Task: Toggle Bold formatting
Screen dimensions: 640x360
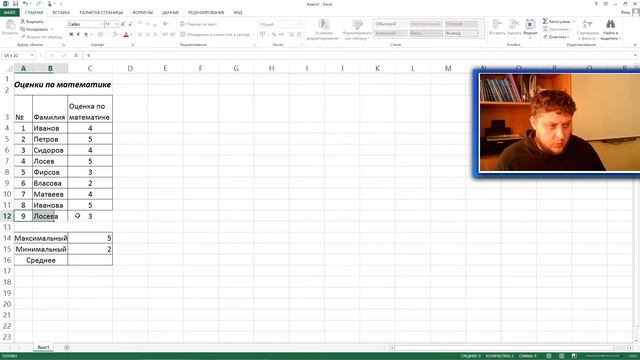Action: pos(71,34)
